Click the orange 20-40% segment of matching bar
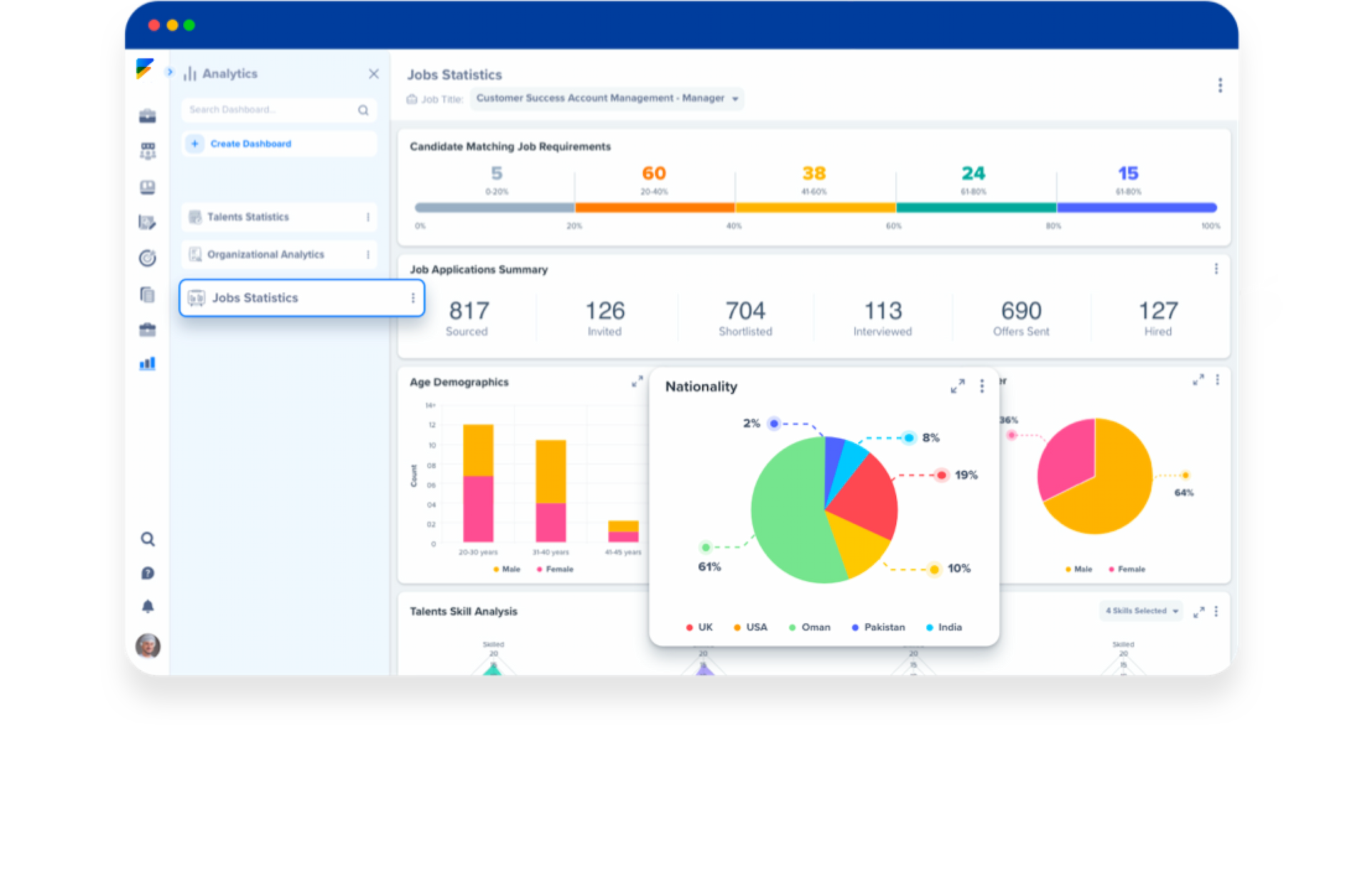 (655, 207)
